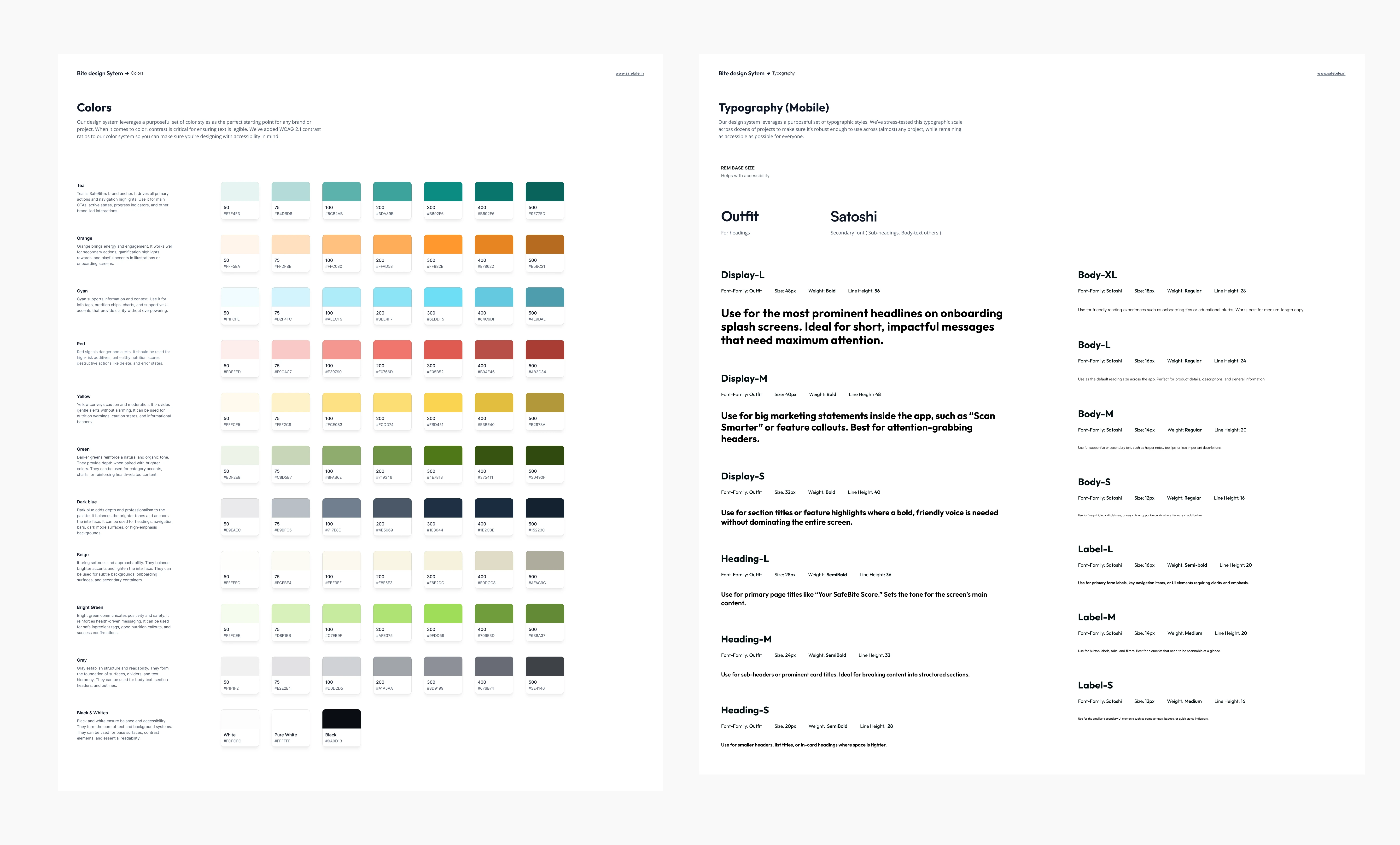Click the breadcrumb arrow before Colors

click(127, 73)
